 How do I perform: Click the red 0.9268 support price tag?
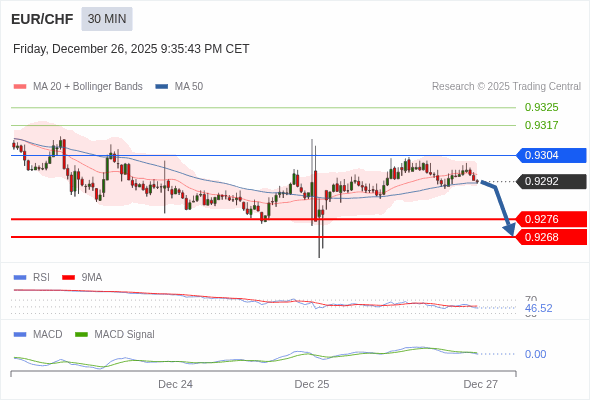(x=551, y=237)
